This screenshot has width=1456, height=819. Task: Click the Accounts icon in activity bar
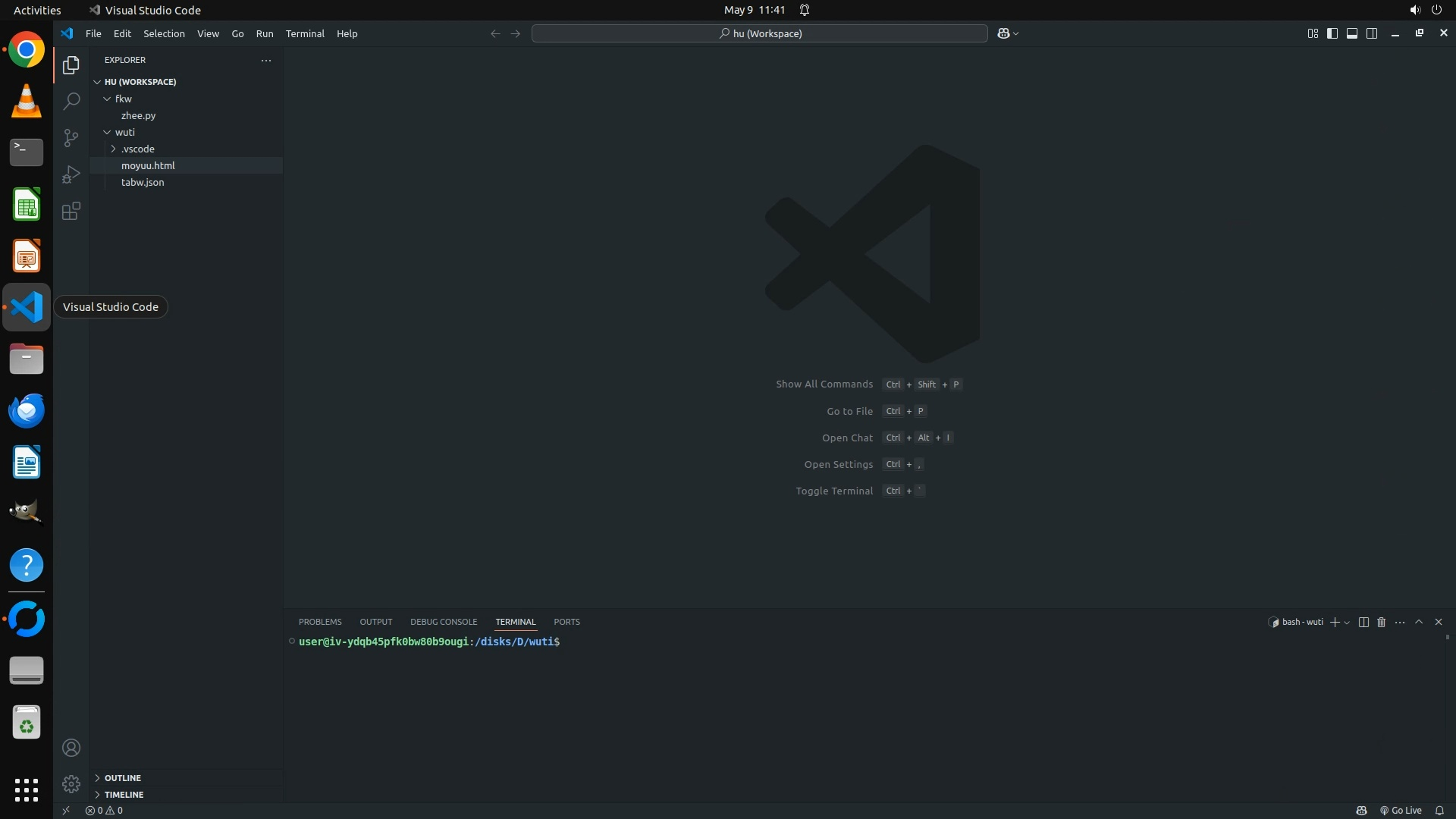pyautogui.click(x=71, y=748)
